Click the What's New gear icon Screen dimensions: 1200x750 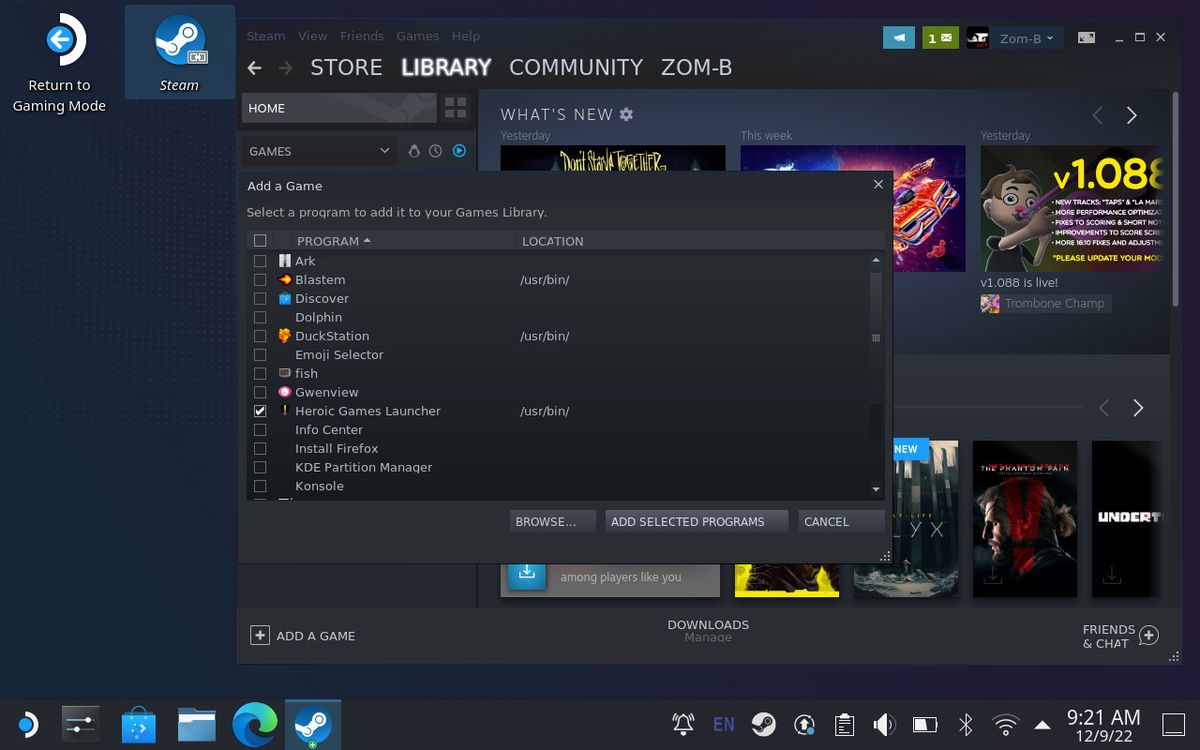pyautogui.click(x=624, y=114)
